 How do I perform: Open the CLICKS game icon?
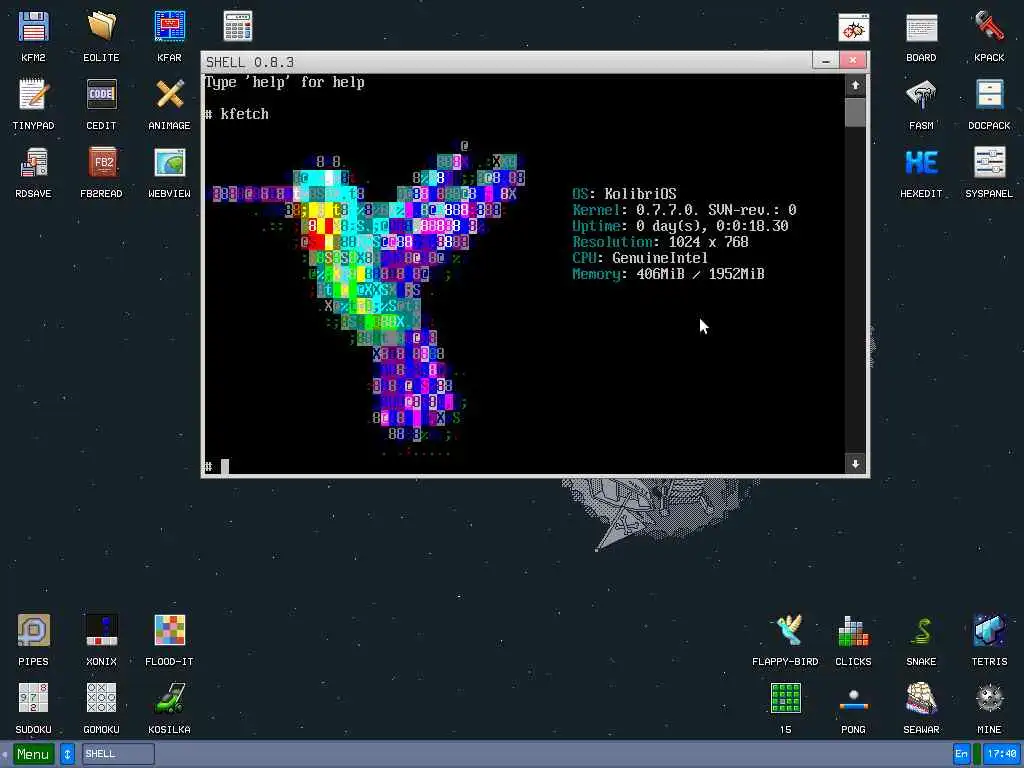pos(854,631)
